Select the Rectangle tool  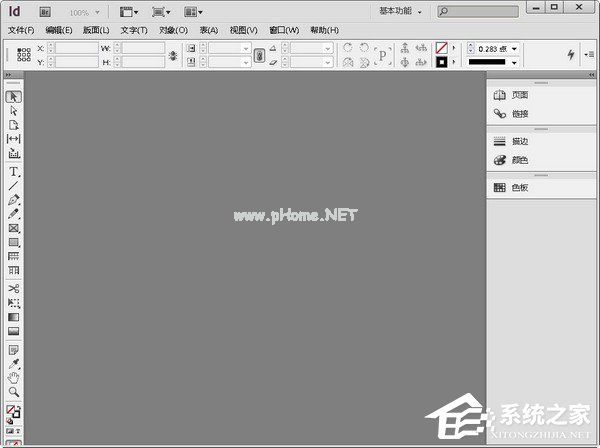pyautogui.click(x=13, y=243)
